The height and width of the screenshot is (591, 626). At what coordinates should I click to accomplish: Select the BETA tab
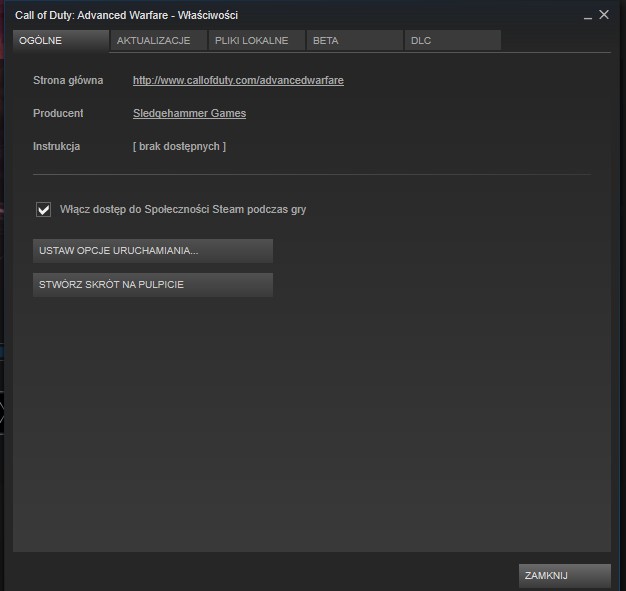click(x=355, y=41)
